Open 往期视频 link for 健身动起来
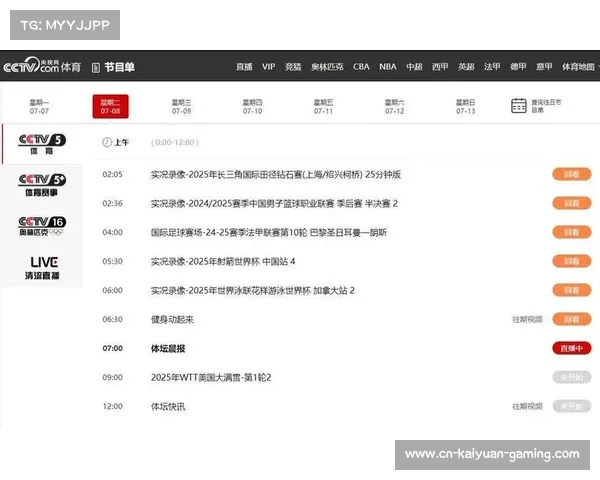This screenshot has height=480, width=600. click(527, 319)
